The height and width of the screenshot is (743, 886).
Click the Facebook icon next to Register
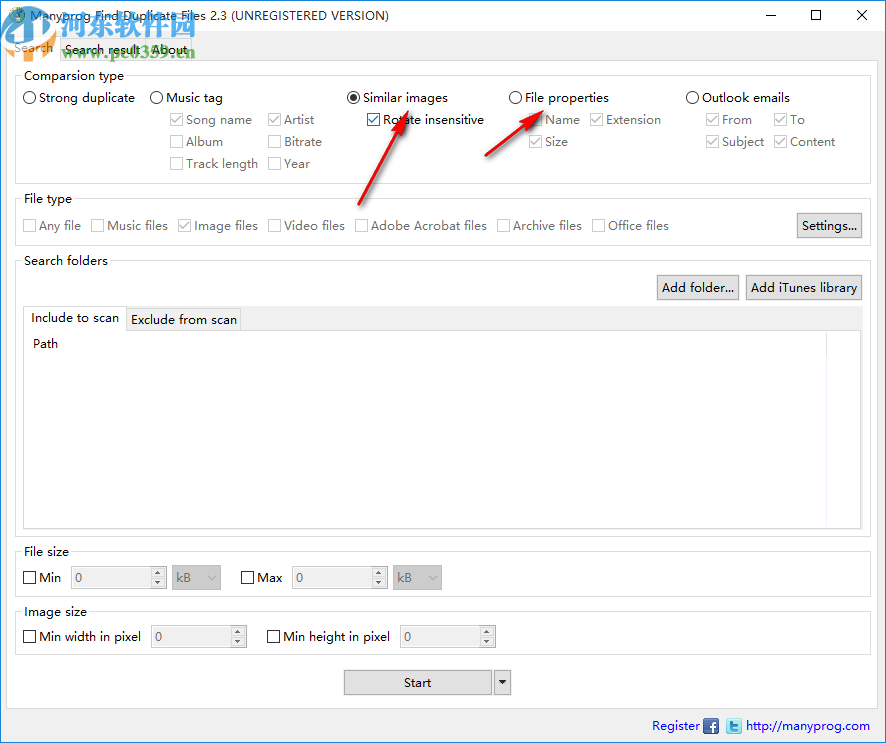711,726
